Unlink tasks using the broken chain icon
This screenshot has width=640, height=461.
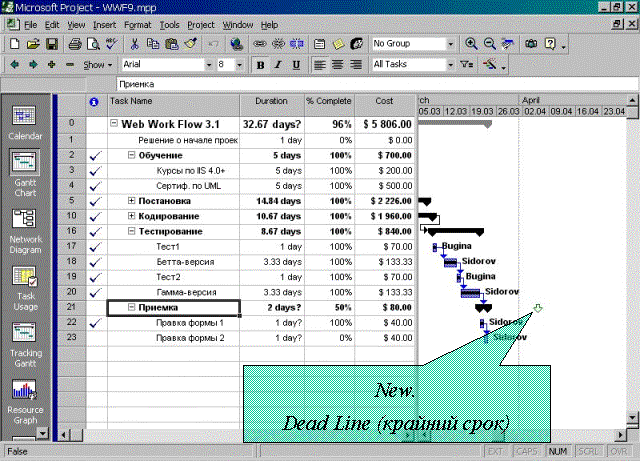[x=278, y=44]
